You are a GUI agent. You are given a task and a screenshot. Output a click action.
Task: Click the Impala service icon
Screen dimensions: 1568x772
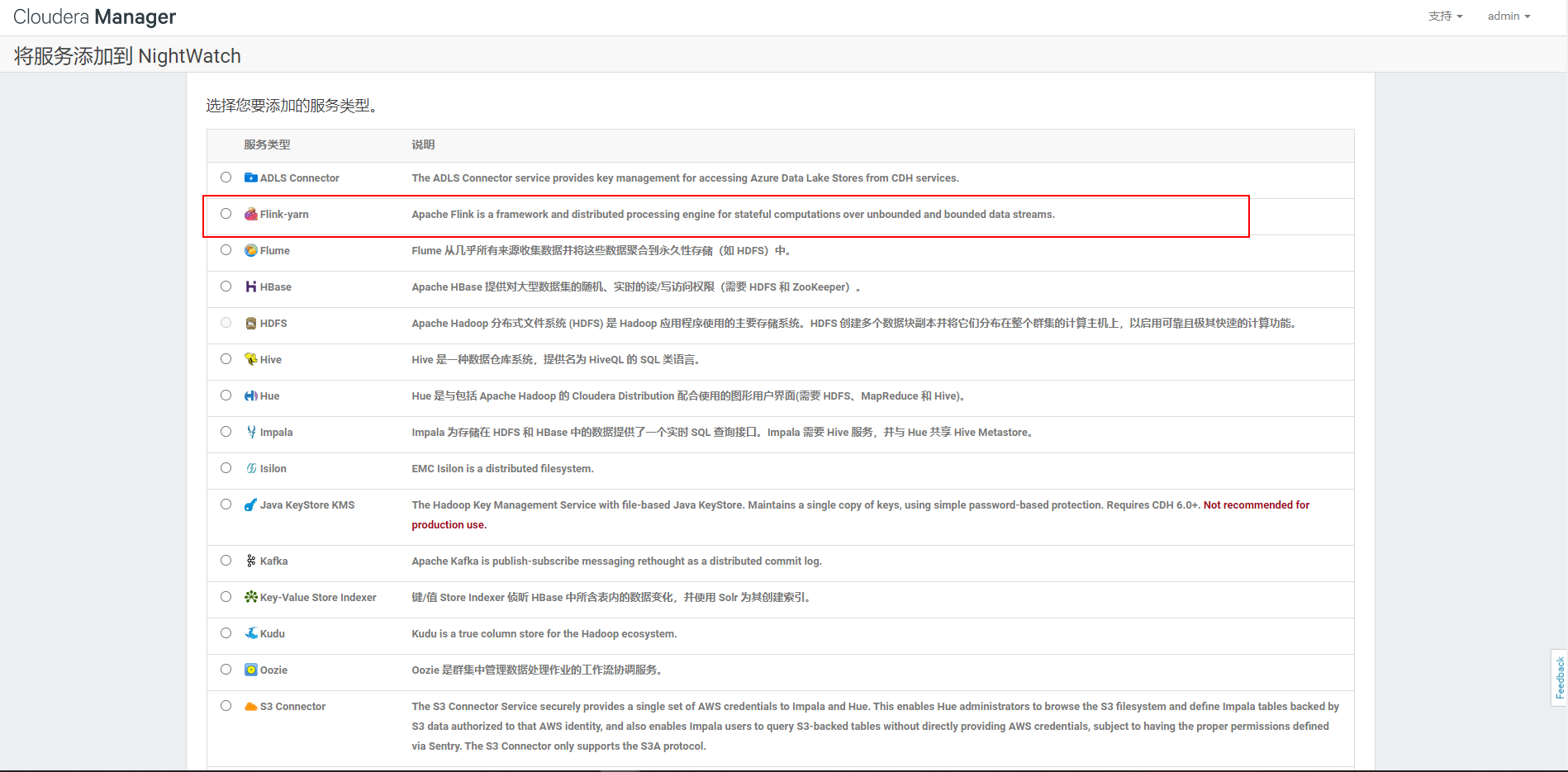coord(251,432)
